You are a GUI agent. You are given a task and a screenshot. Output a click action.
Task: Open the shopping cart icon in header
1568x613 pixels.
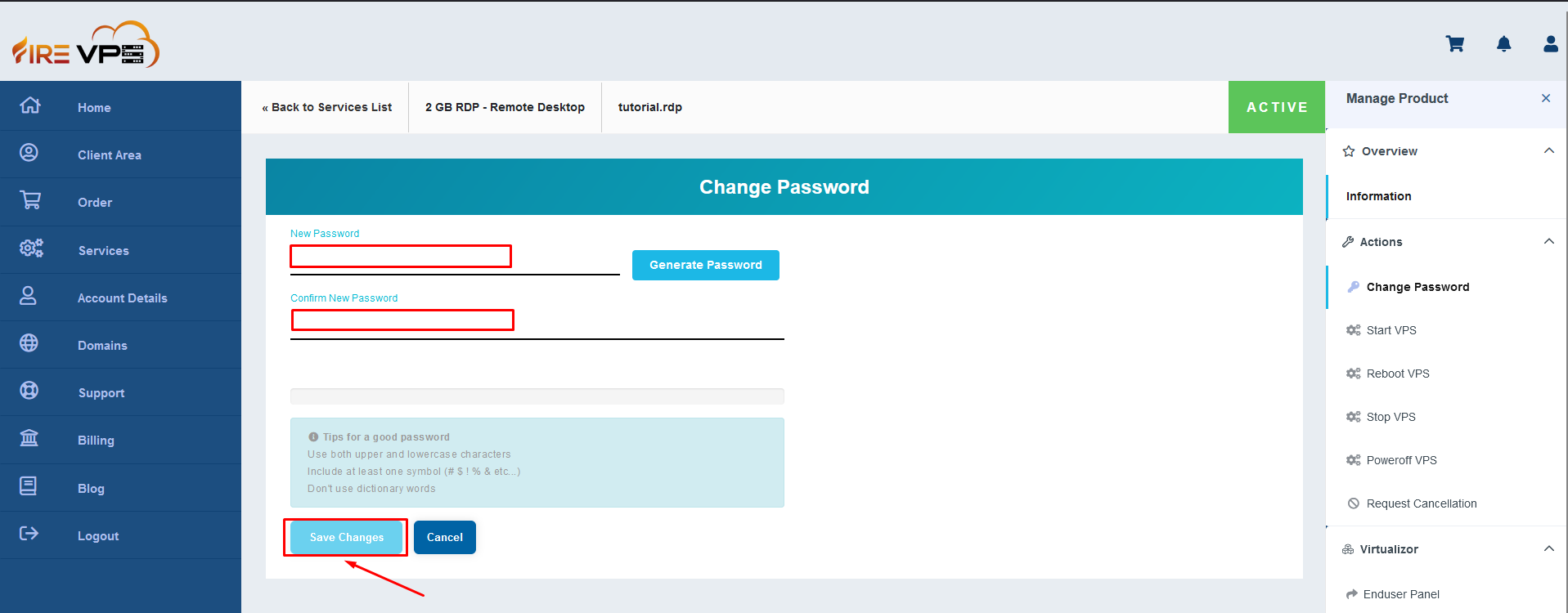[x=1455, y=44]
